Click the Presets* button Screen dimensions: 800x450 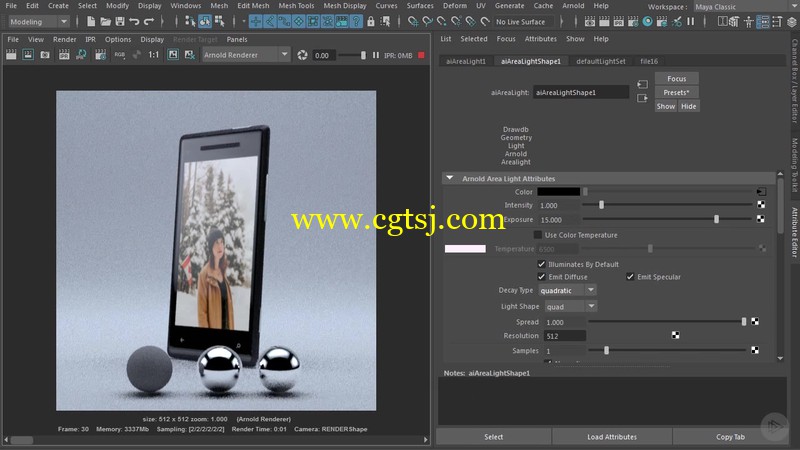click(677, 92)
